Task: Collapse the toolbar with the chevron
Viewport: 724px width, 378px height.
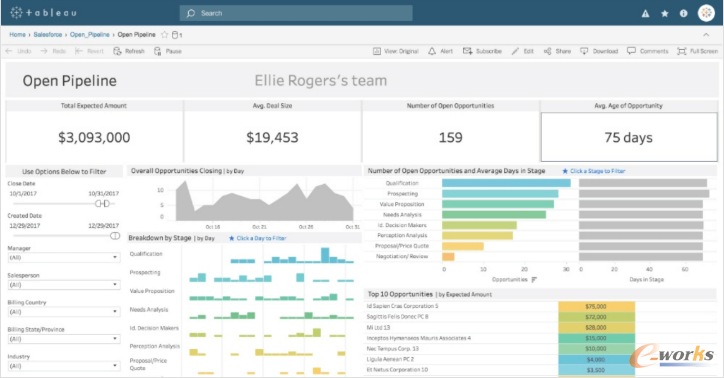Action: coord(706,35)
